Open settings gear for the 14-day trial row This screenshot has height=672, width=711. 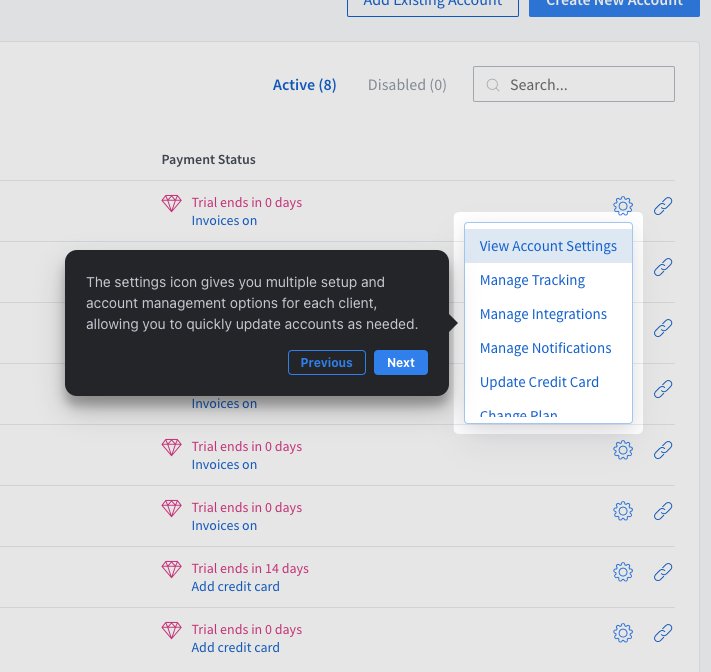coord(622,572)
